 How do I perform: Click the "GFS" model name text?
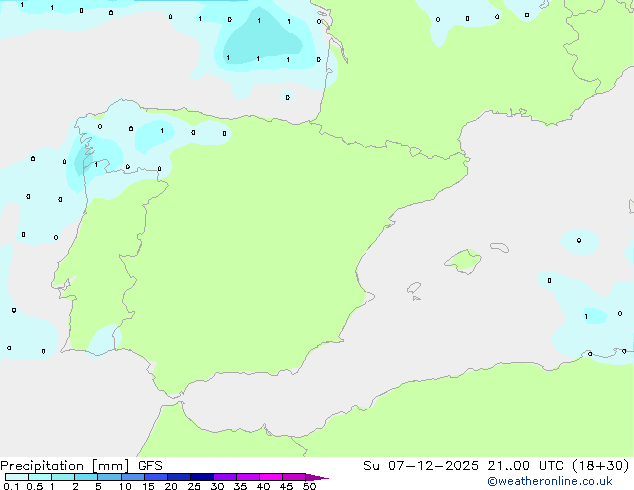[x=150, y=466]
